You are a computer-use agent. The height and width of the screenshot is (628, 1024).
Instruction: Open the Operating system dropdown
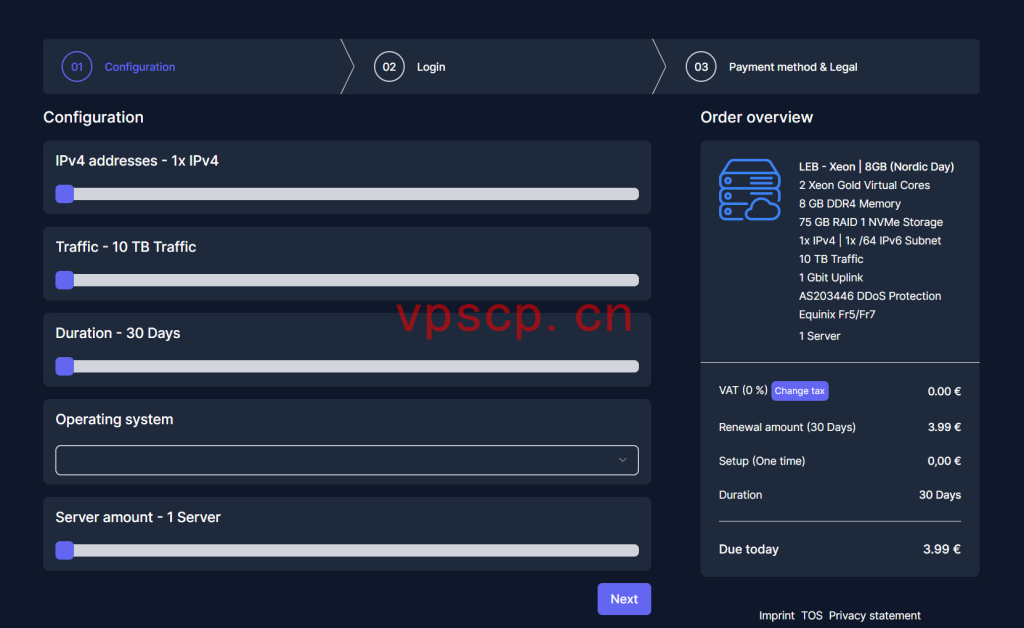point(347,460)
